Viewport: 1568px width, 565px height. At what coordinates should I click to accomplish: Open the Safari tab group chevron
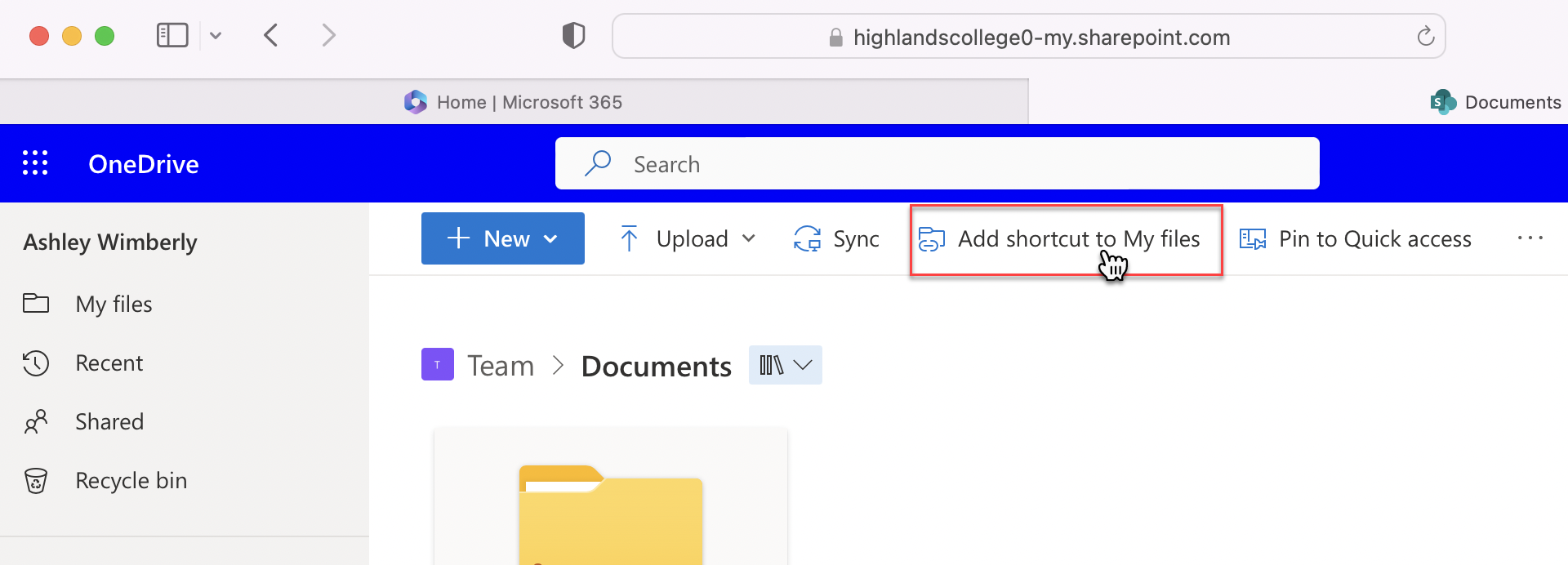pyautogui.click(x=216, y=35)
